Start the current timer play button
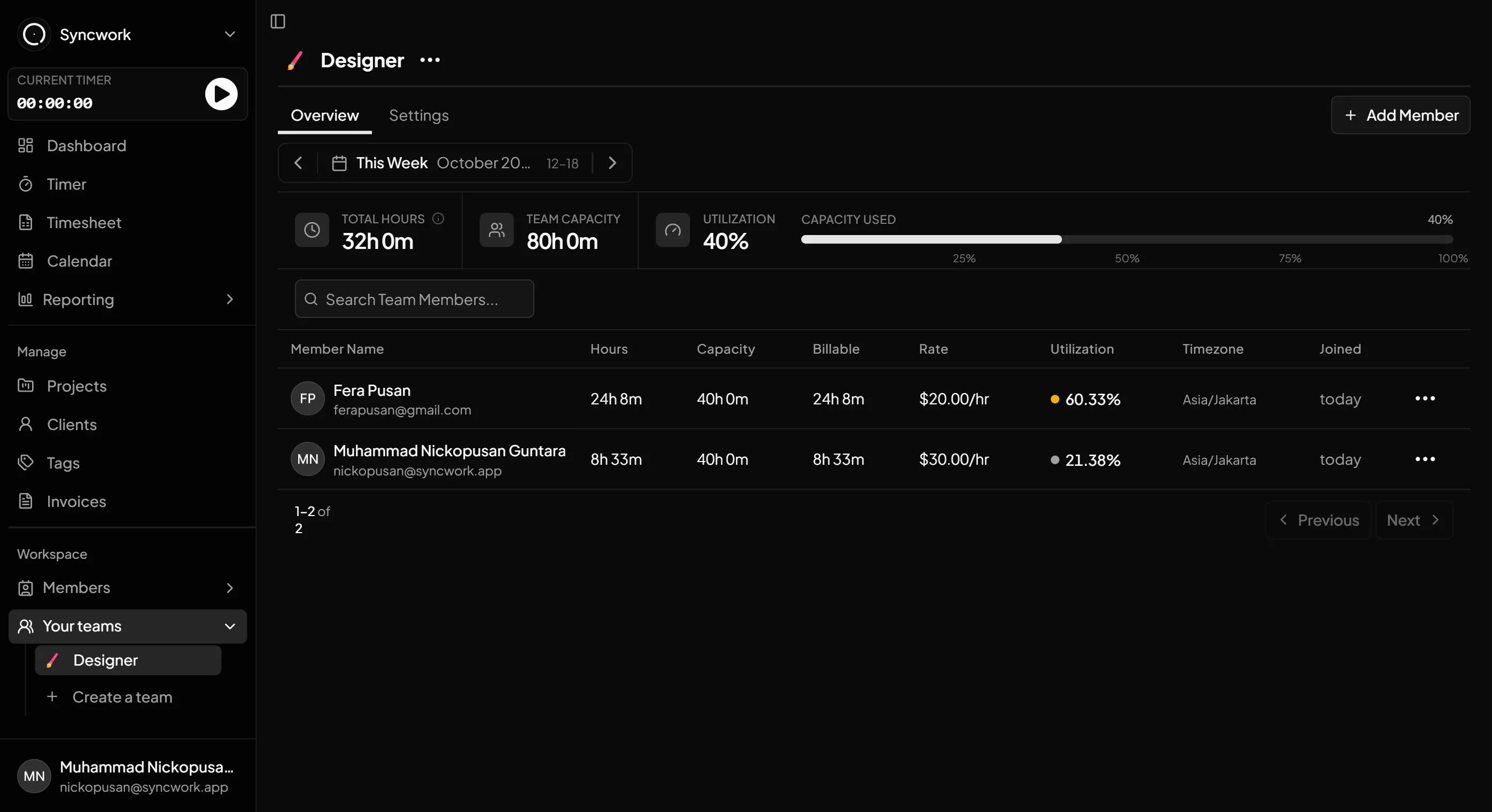Viewport: 1492px width, 812px height. coord(221,94)
